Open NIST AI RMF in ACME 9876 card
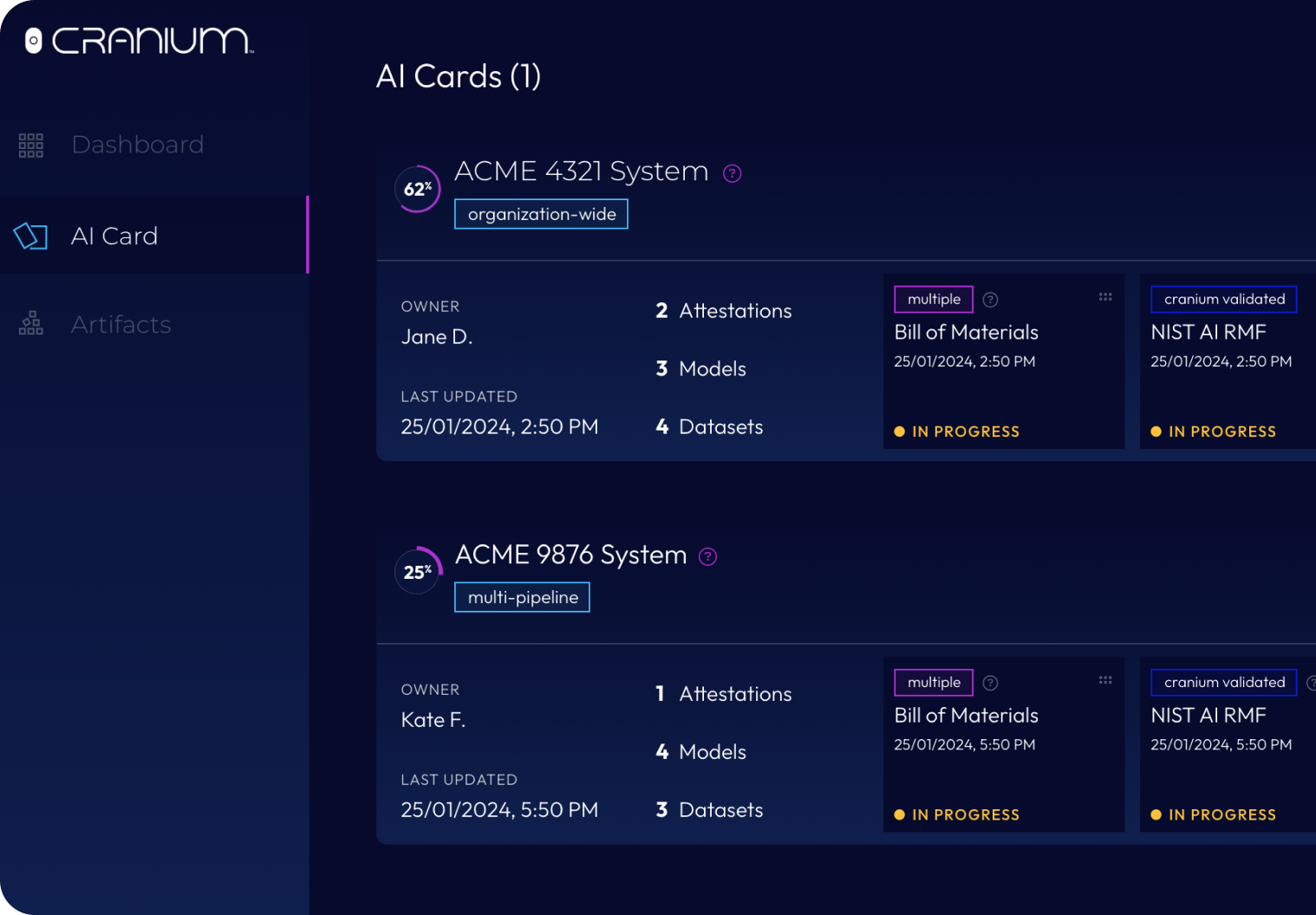The height and width of the screenshot is (915, 1316). click(1208, 716)
